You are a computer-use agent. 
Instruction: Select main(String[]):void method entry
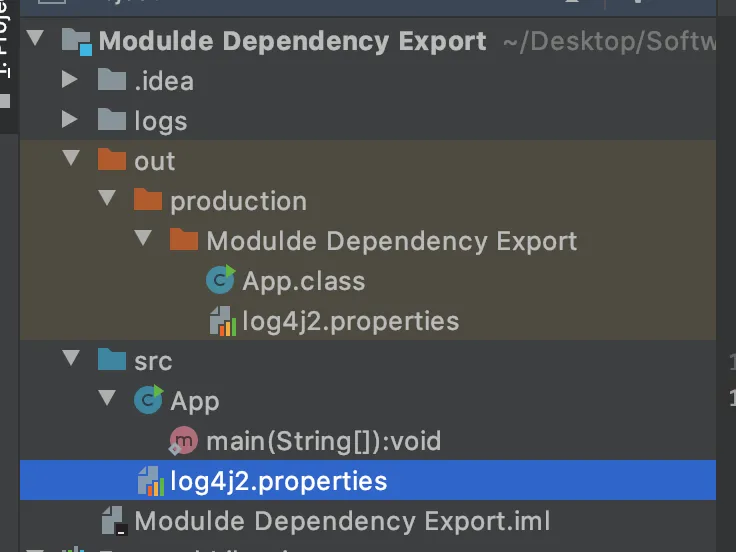(x=323, y=441)
